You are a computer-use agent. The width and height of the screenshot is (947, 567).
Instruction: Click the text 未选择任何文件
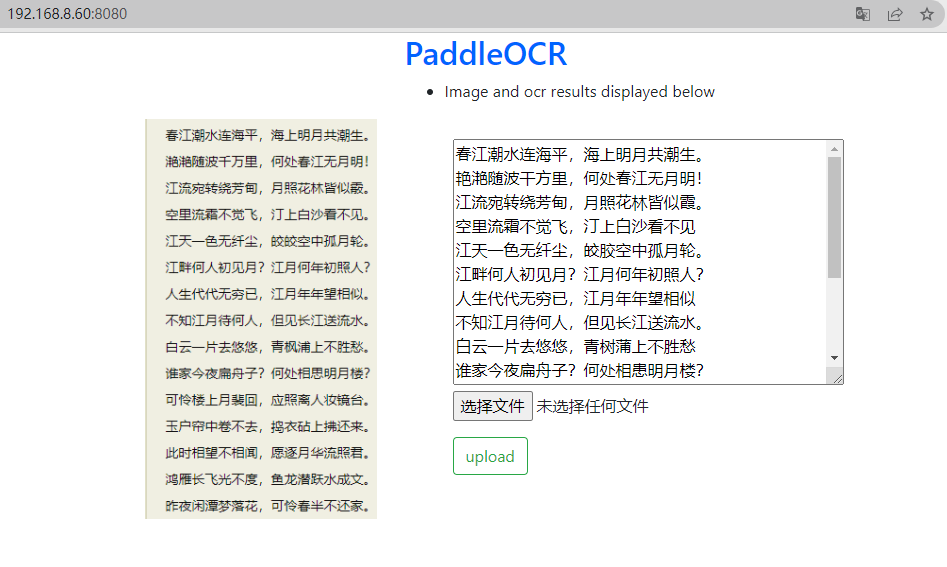pos(592,406)
